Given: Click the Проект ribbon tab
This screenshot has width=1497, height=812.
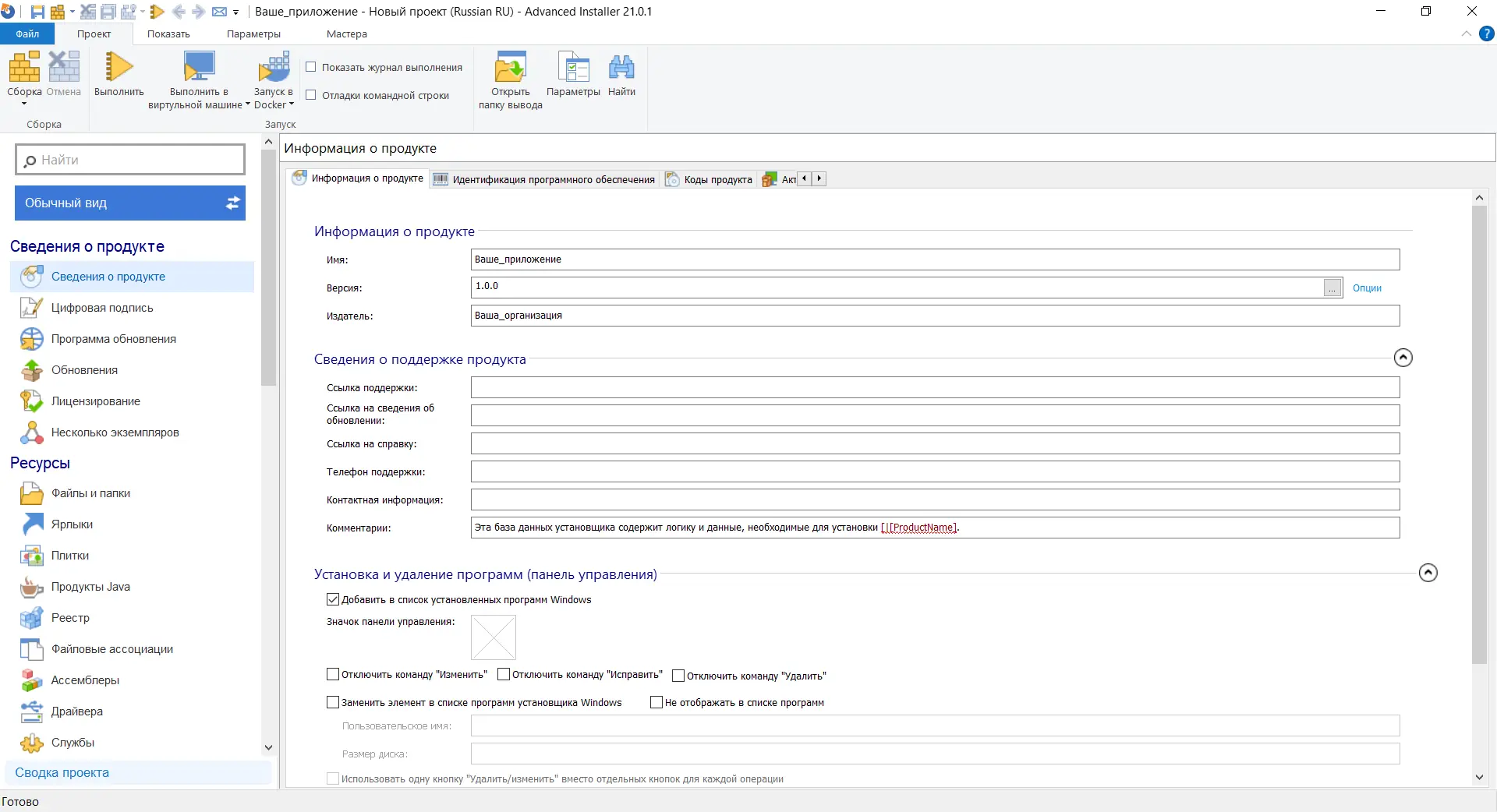Looking at the screenshot, I should [94, 34].
